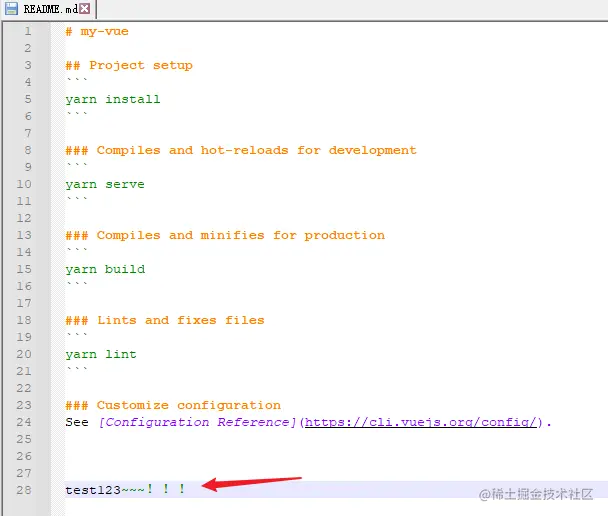Click 'Compiles and minifies for production' heading
608x516 pixels.
pyautogui.click(x=240, y=235)
